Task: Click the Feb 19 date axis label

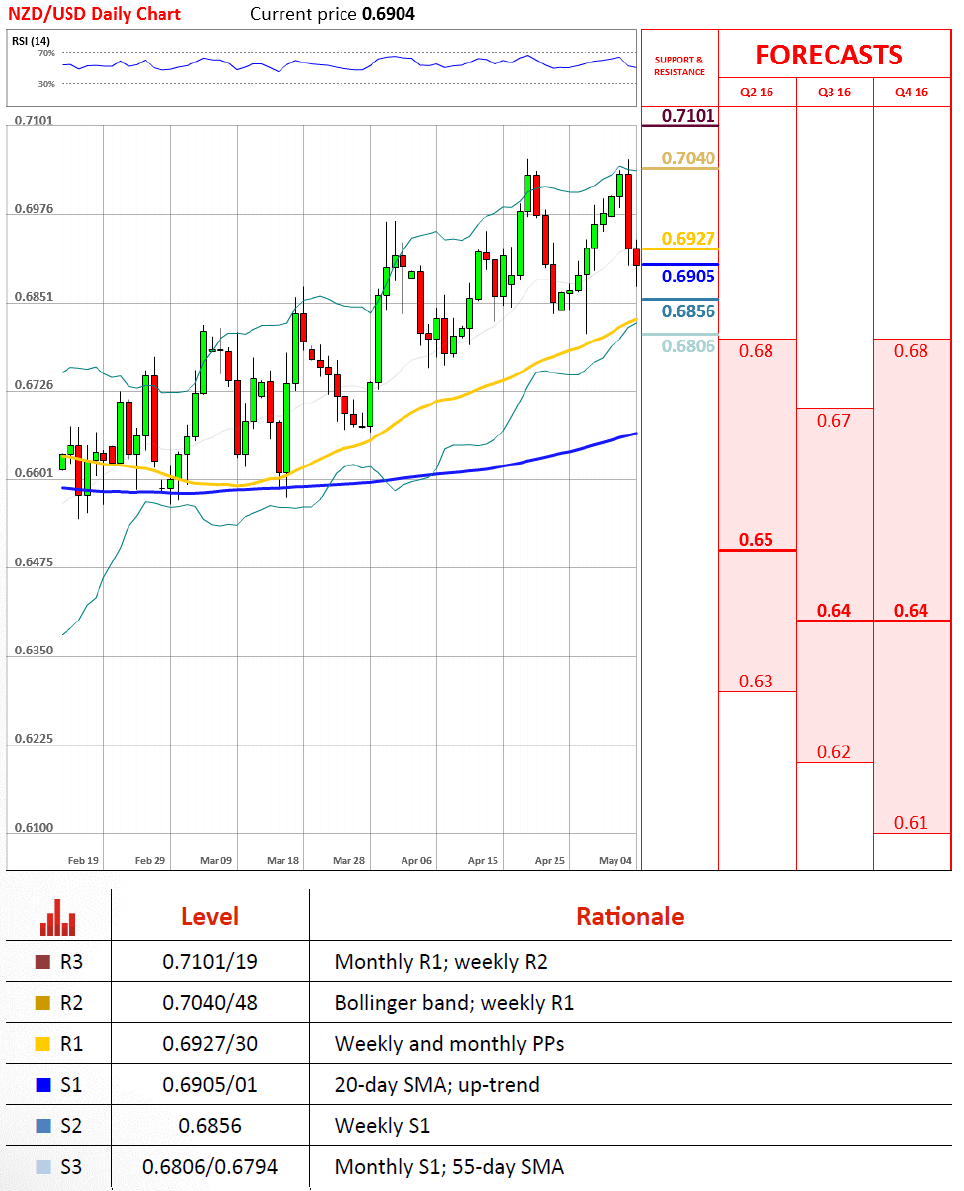Action: coord(83,861)
